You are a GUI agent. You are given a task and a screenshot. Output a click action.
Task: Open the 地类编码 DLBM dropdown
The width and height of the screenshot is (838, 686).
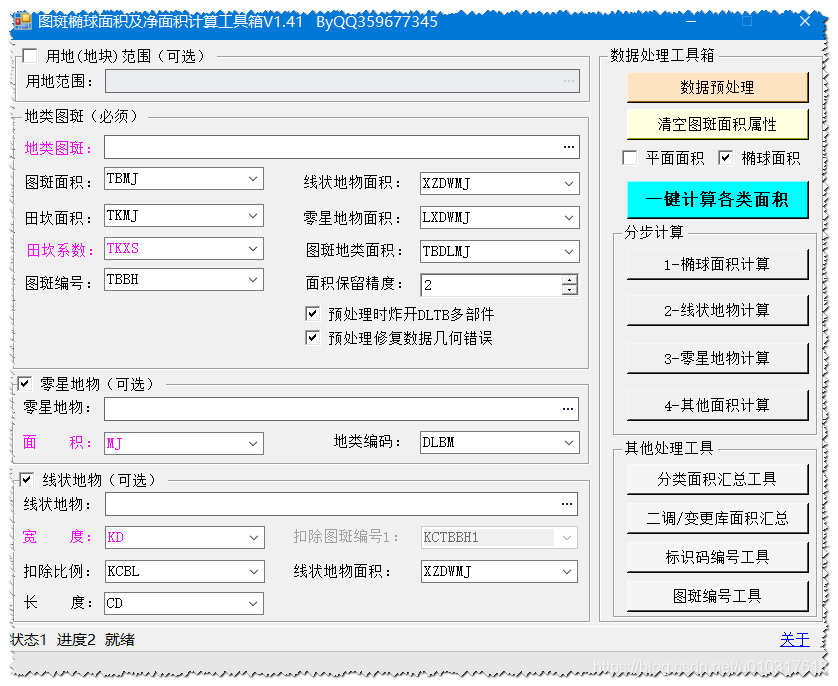[x=569, y=443]
